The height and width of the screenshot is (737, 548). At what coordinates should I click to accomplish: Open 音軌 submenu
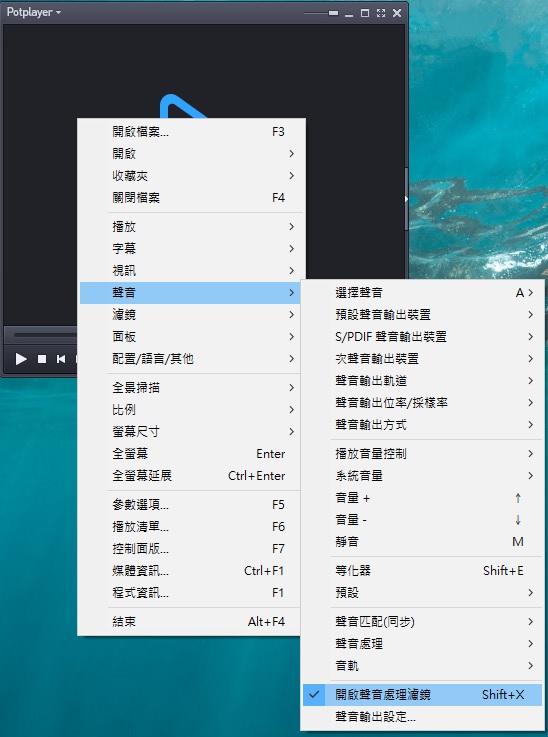[422, 666]
